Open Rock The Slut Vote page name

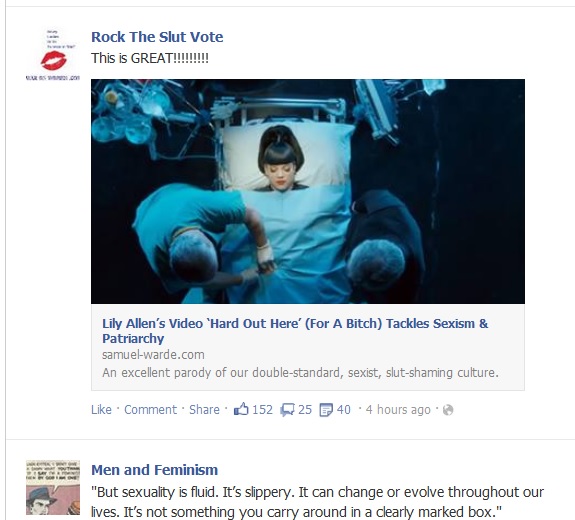click(x=157, y=37)
